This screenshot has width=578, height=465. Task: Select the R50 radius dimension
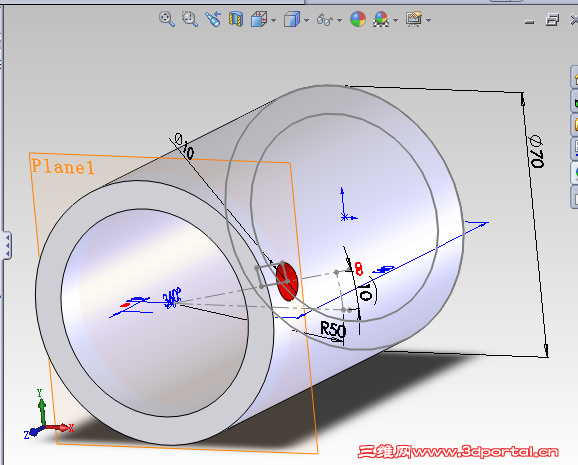[333, 329]
